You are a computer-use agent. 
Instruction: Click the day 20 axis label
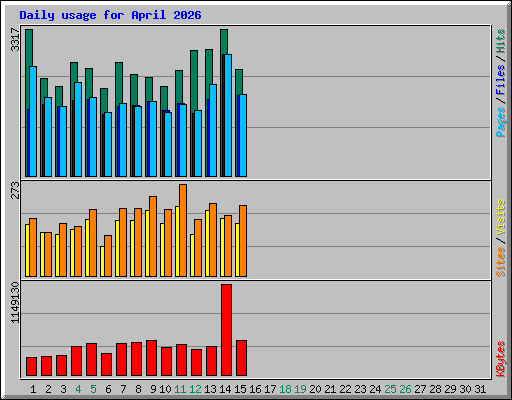point(315,389)
